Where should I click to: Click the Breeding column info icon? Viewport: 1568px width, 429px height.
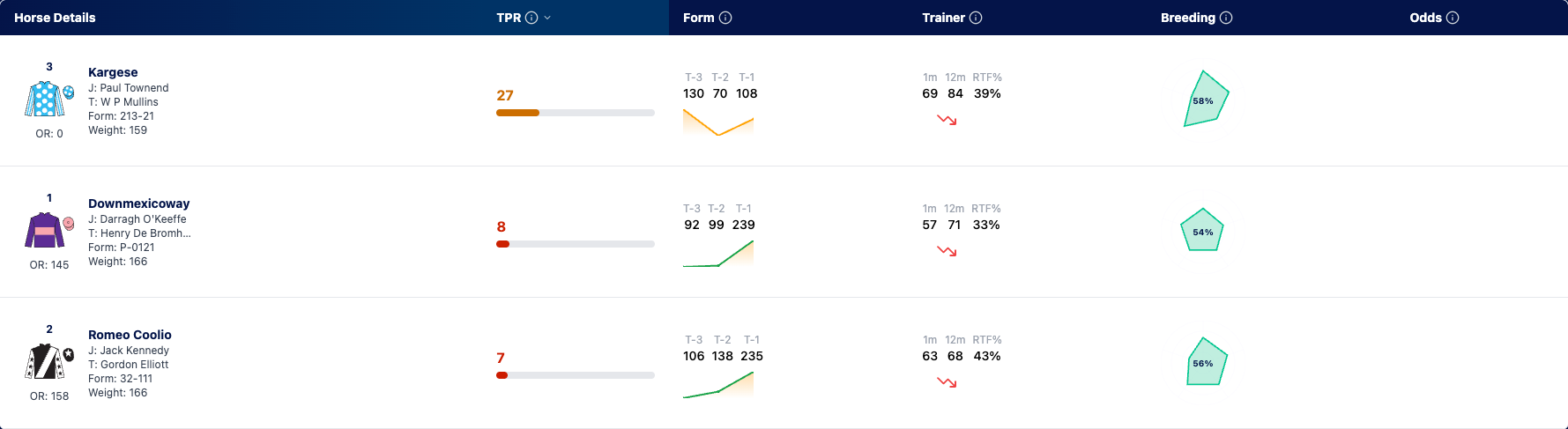[1226, 18]
